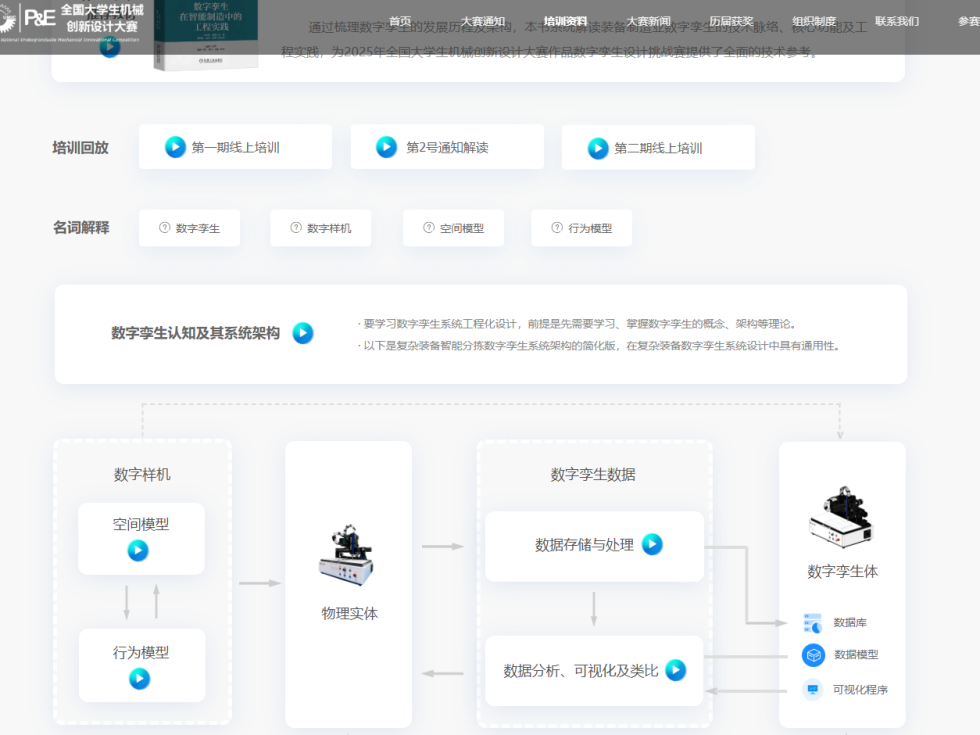This screenshot has width=980, height=735.
Task: Play the 第一期线上培训 video
Action: pyautogui.click(x=173, y=146)
